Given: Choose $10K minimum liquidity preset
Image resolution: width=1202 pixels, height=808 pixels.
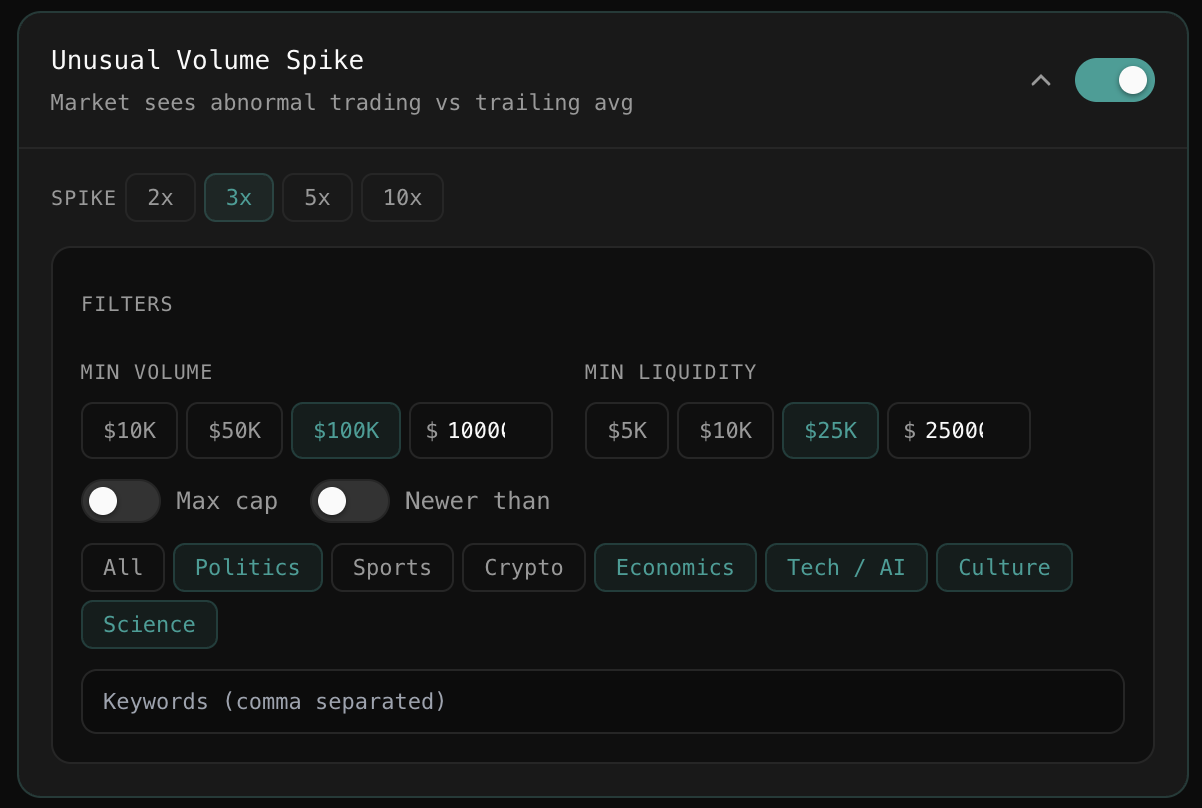Looking at the screenshot, I should tap(725, 431).
